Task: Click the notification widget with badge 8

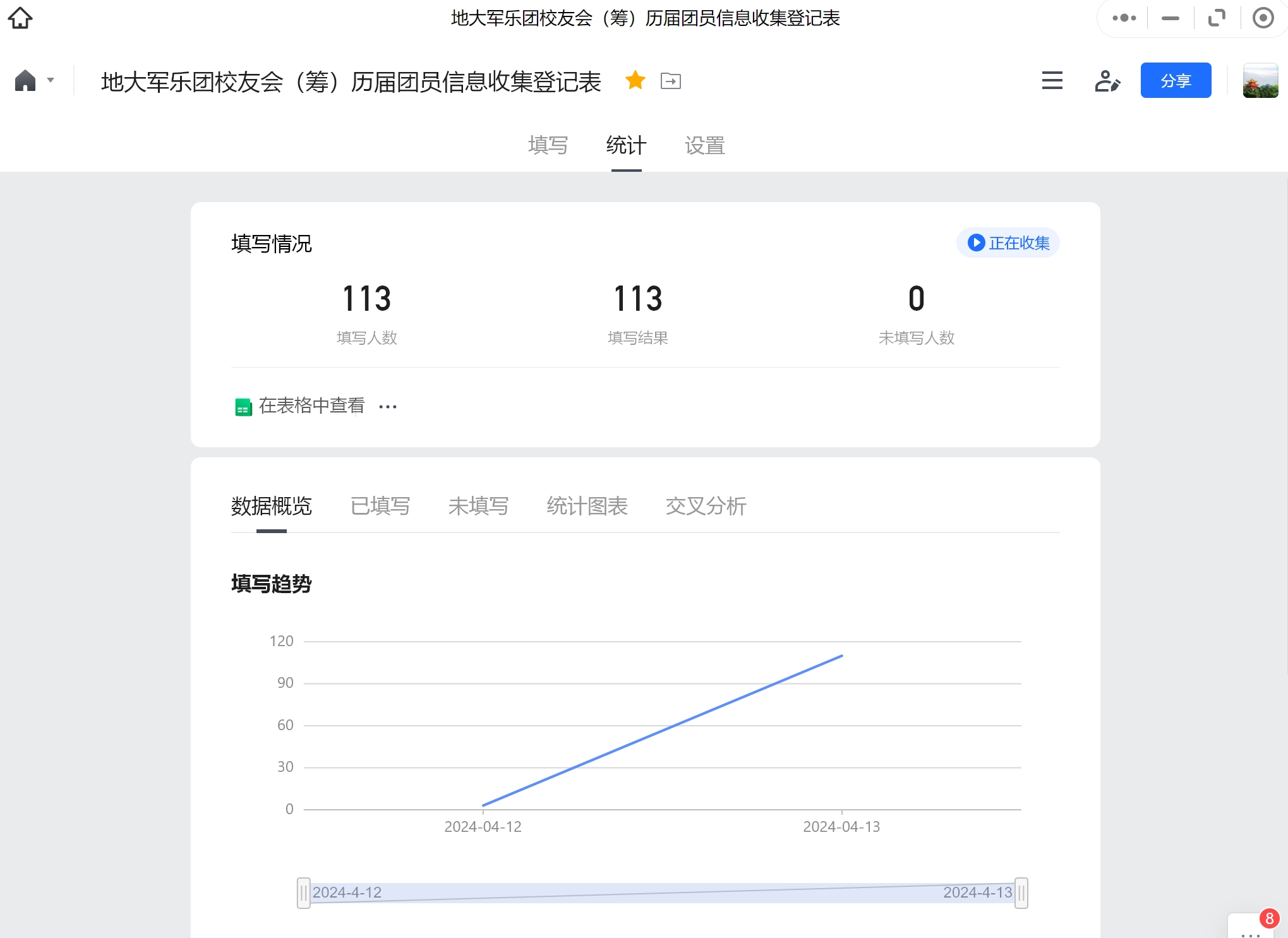Action: (1252, 927)
